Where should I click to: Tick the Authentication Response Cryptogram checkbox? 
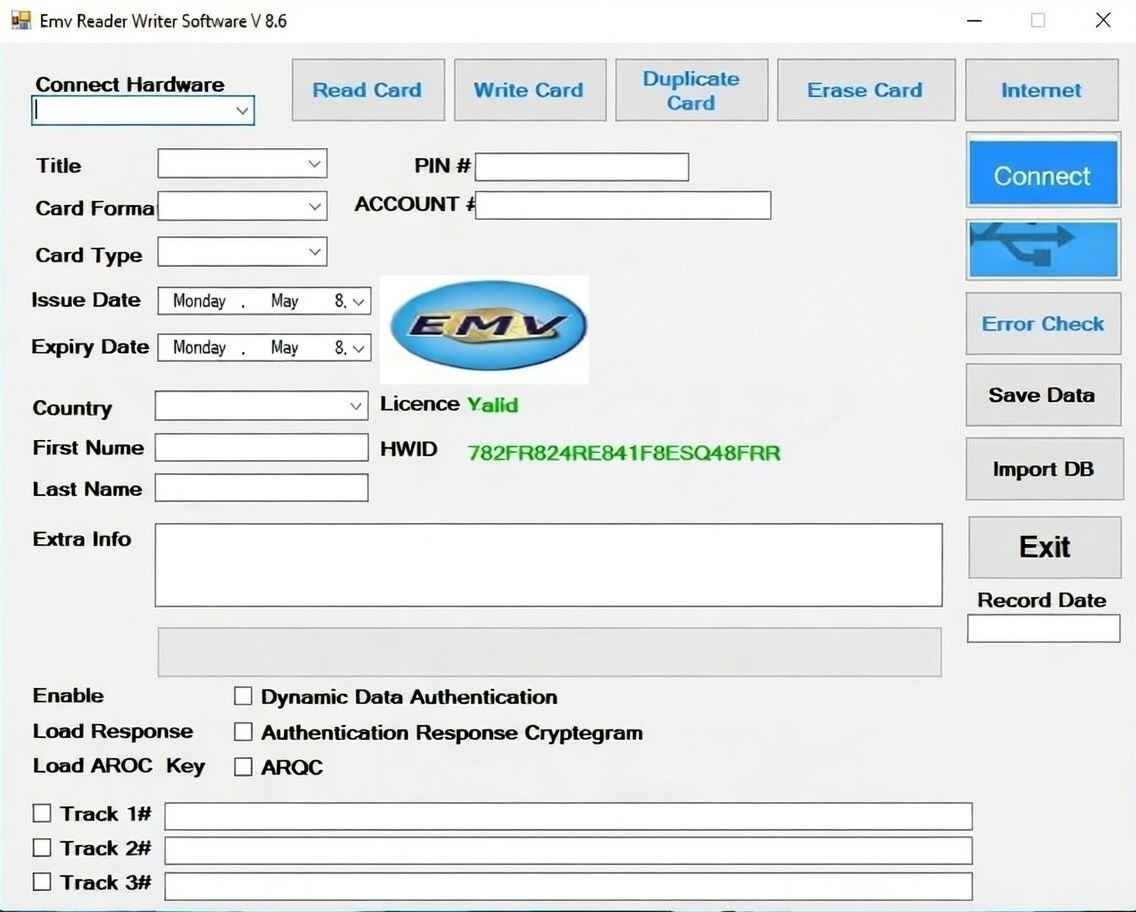(x=243, y=732)
